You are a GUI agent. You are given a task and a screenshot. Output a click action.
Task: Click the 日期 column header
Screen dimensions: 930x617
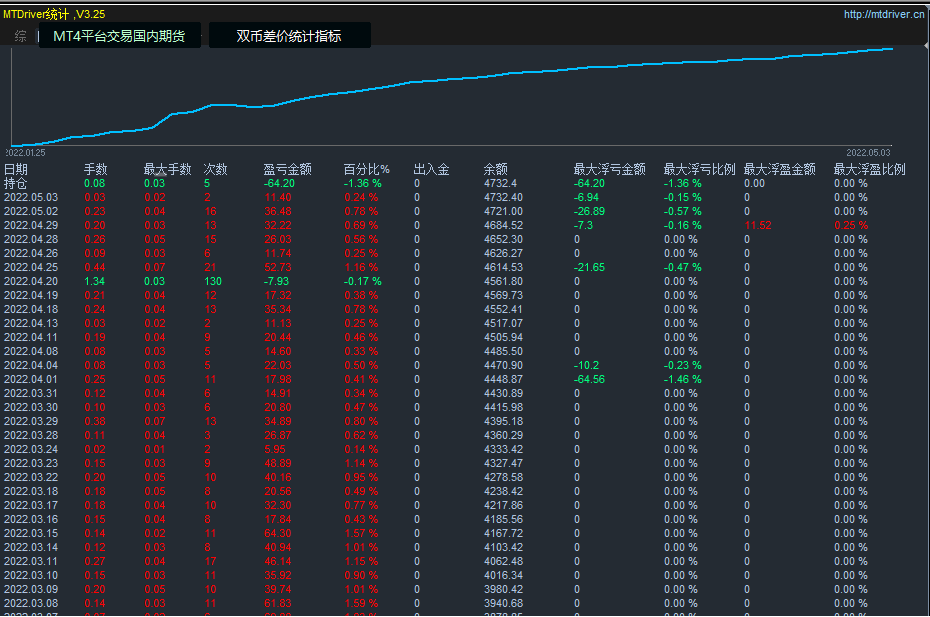tap(16, 169)
